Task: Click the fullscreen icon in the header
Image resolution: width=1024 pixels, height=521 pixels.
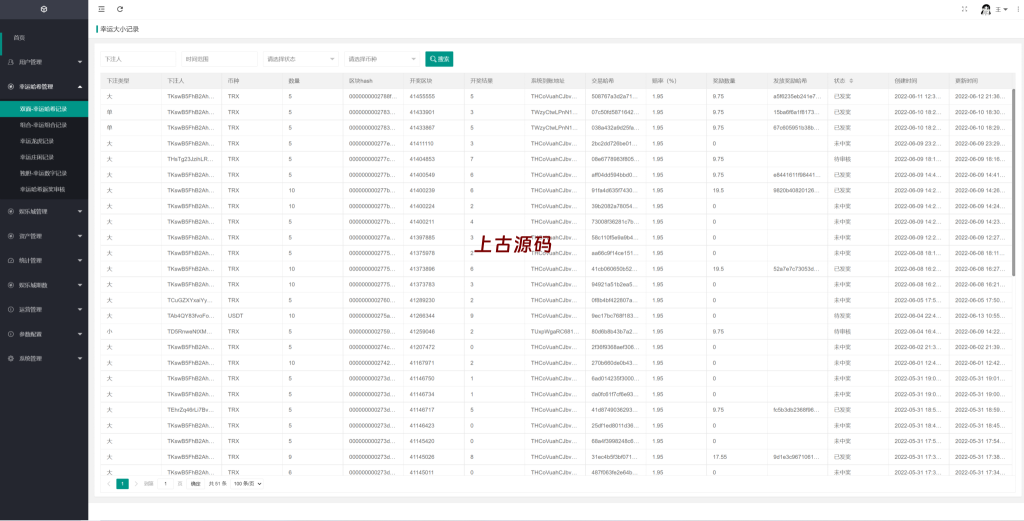Action: pyautogui.click(x=965, y=9)
